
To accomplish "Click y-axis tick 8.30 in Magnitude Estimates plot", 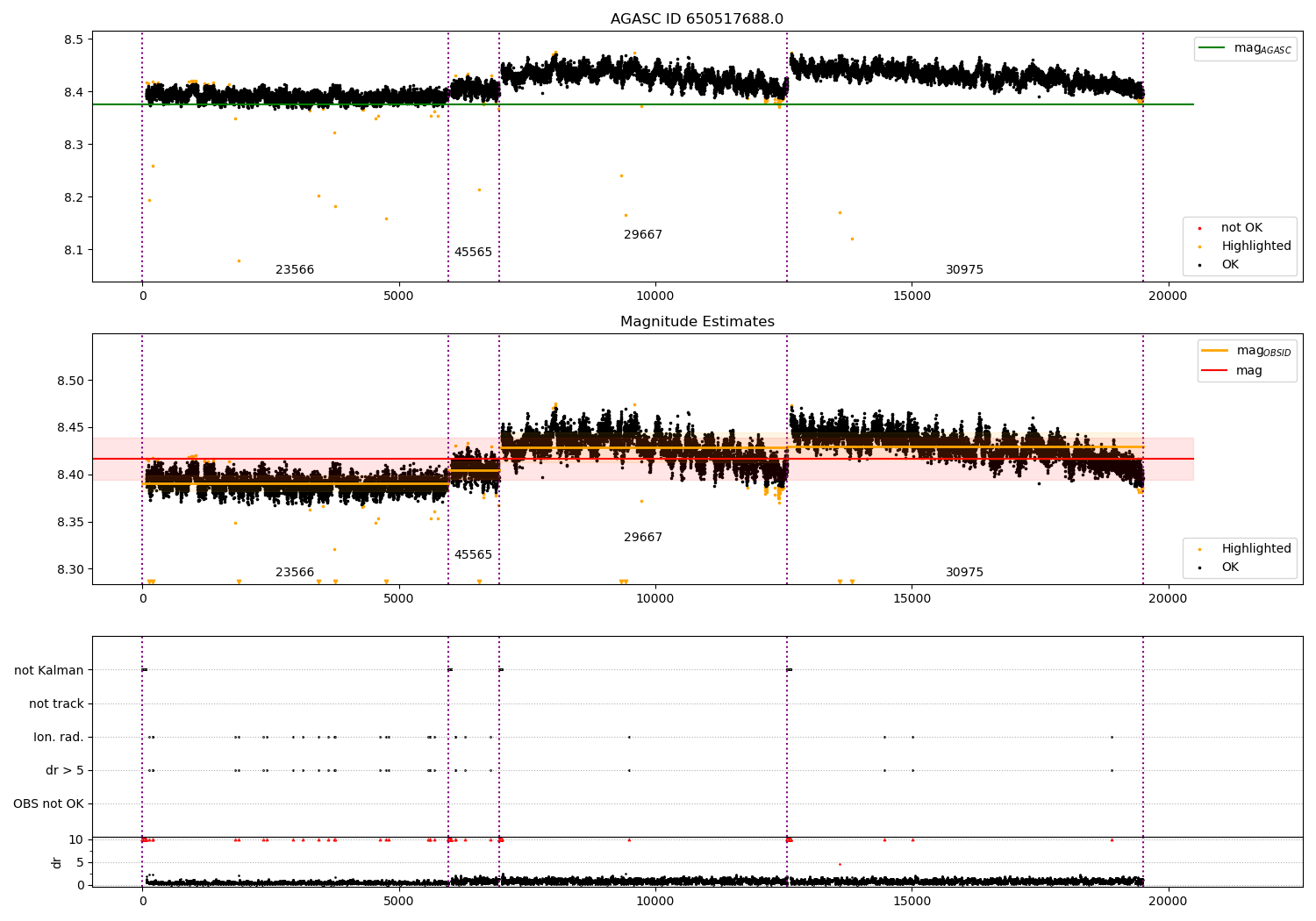I will (70, 570).
